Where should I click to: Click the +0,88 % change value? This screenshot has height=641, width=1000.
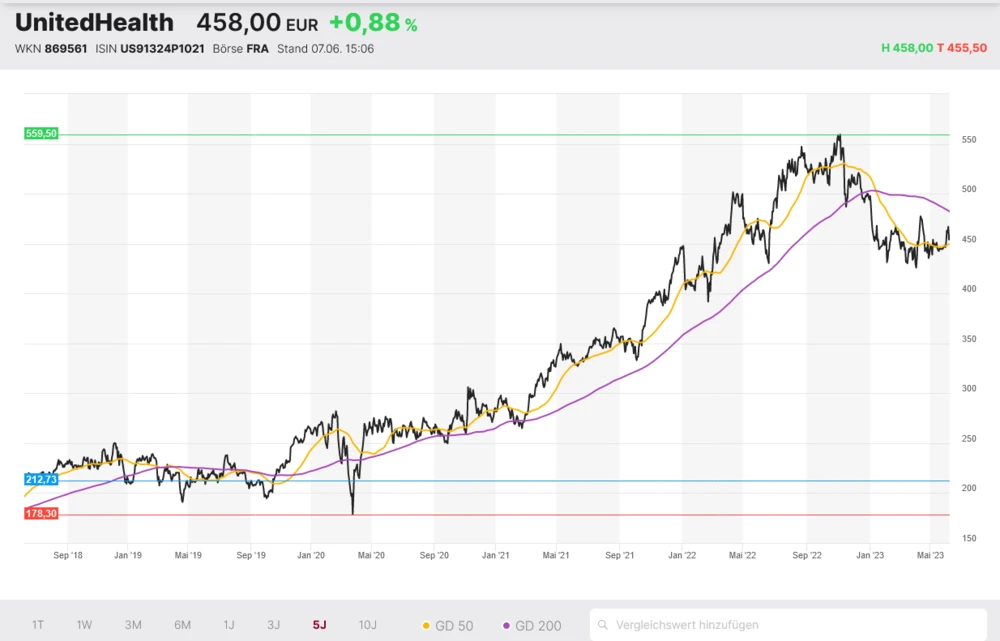tap(372, 23)
